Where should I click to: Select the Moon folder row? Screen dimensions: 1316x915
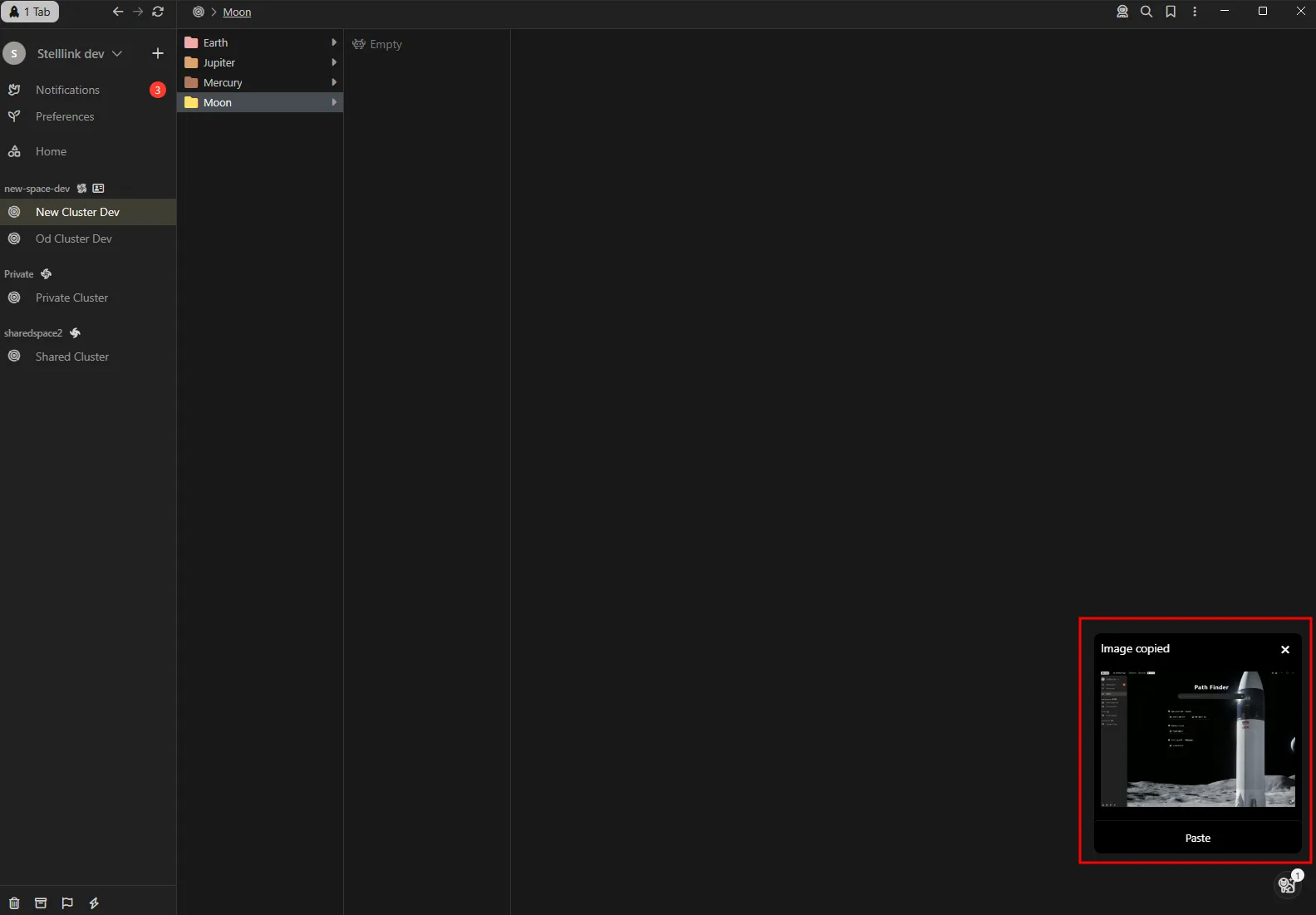pyautogui.click(x=260, y=102)
